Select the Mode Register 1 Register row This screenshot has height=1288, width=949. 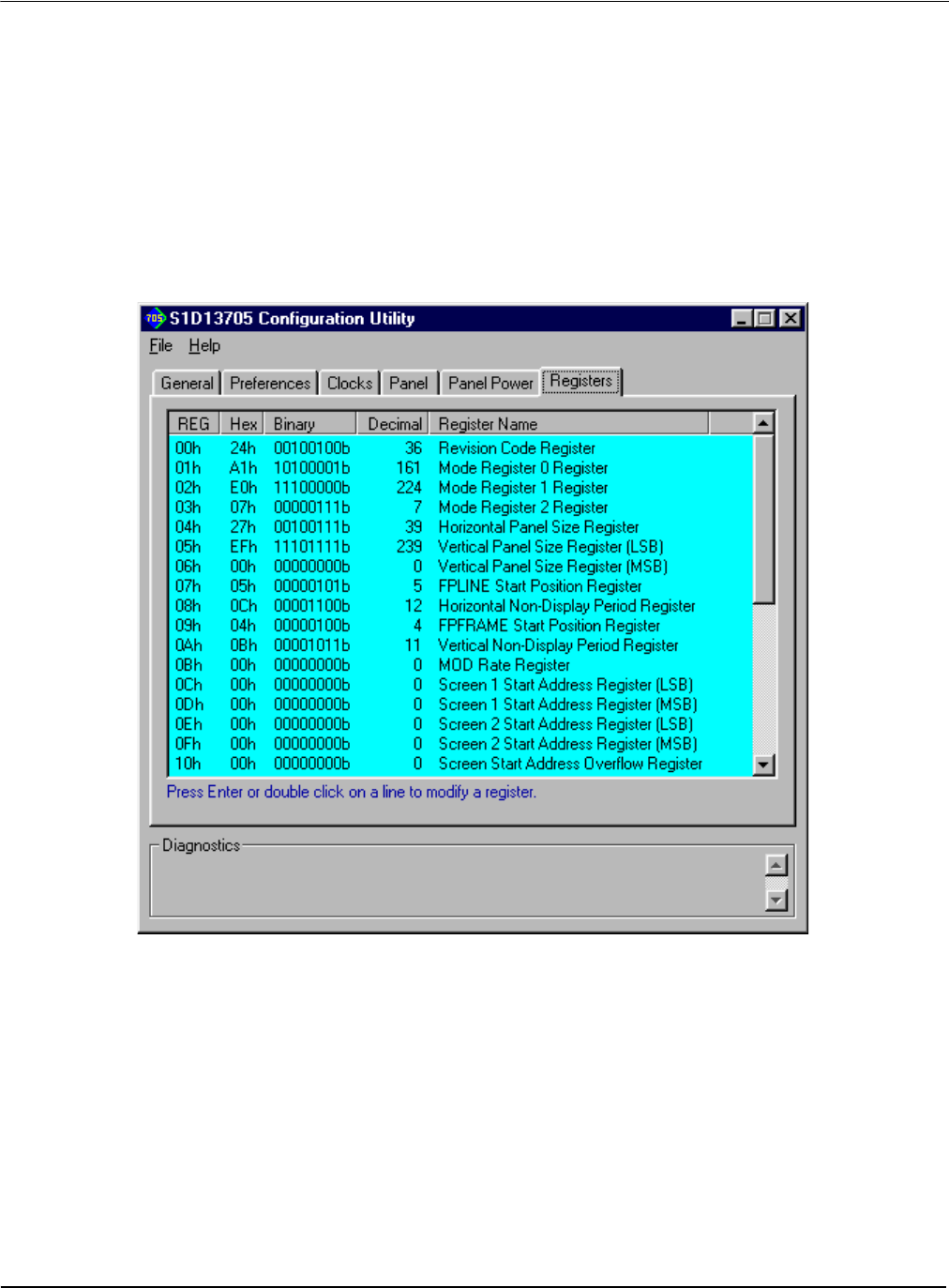[x=461, y=488]
